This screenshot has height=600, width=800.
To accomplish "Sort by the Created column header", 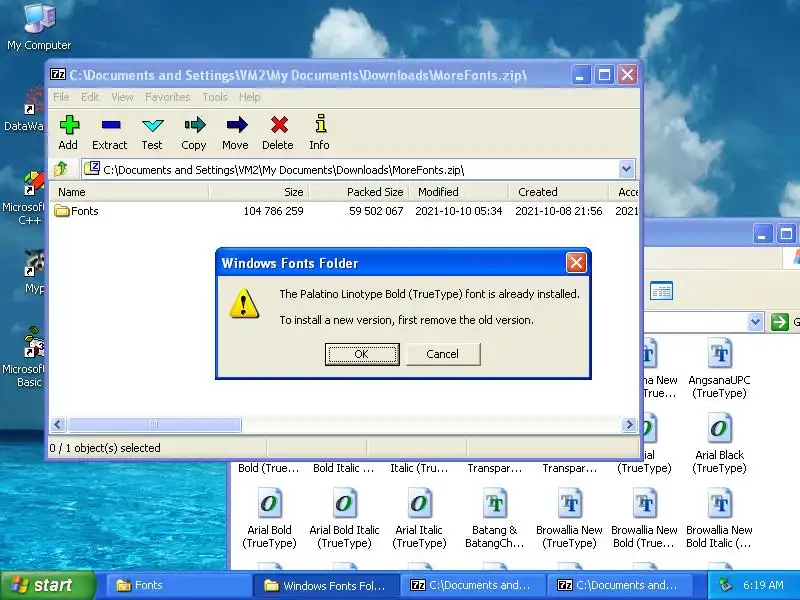I will [x=559, y=192].
